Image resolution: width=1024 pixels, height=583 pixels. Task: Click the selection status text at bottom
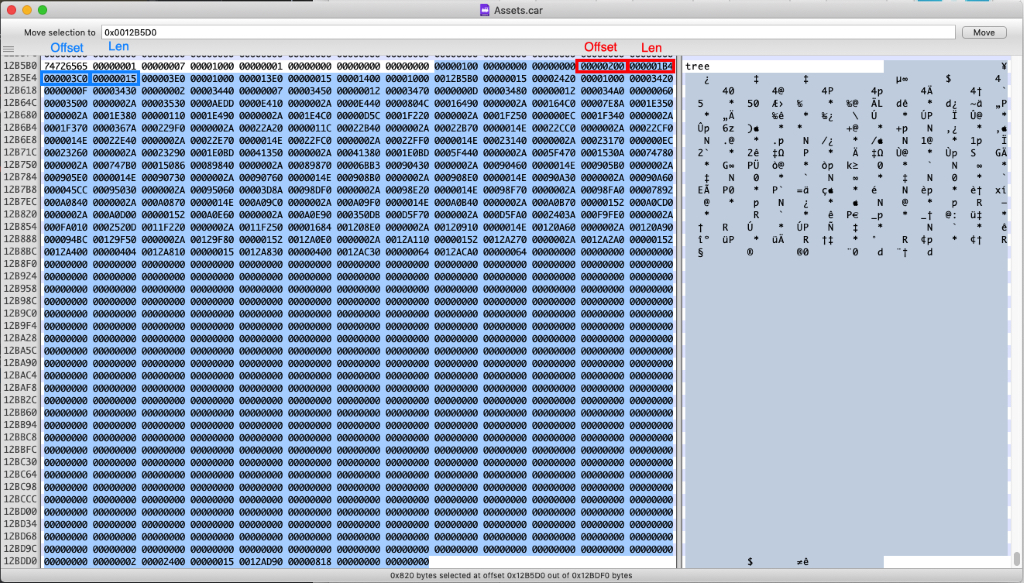pos(511,575)
